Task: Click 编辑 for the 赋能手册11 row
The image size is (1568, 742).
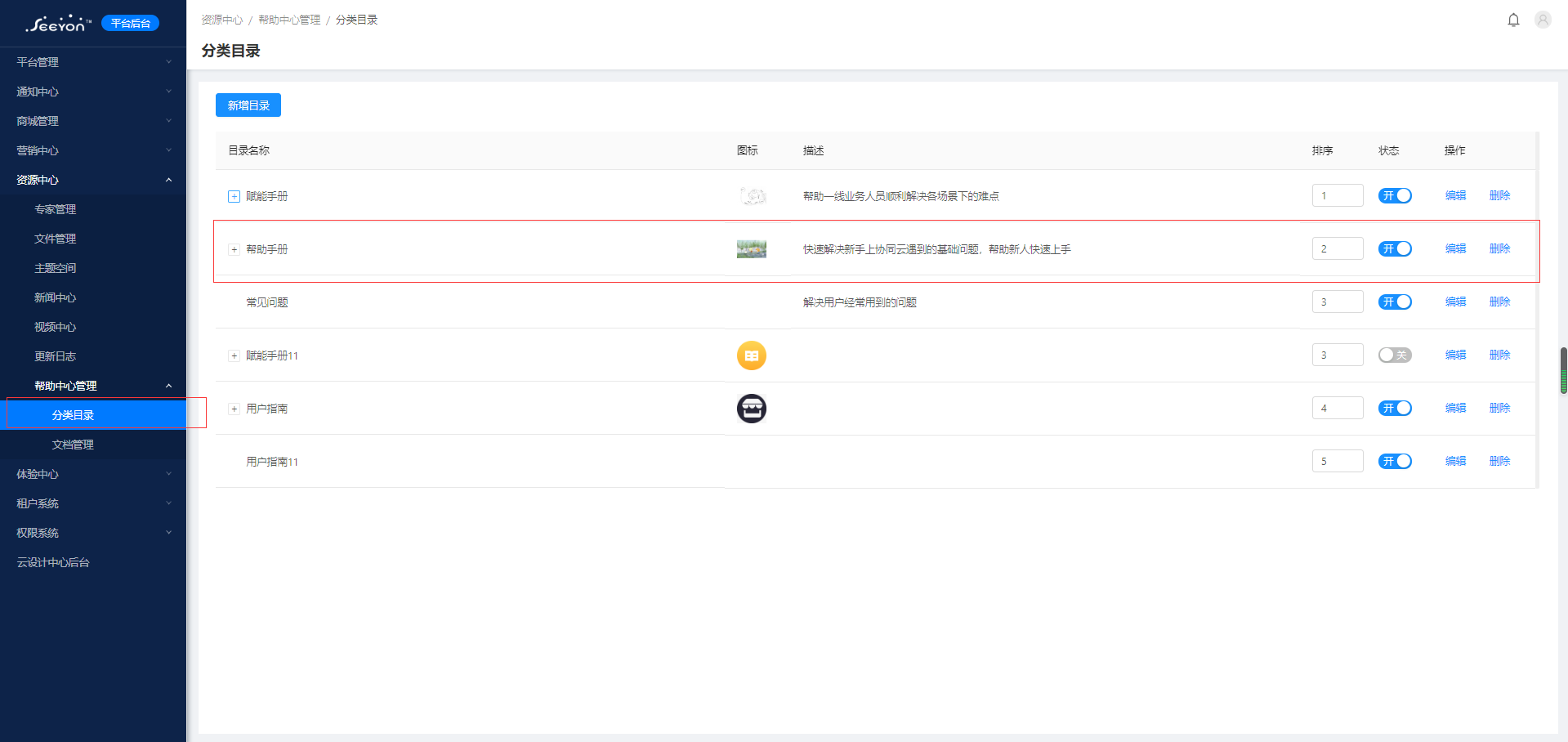Action: tap(1455, 355)
